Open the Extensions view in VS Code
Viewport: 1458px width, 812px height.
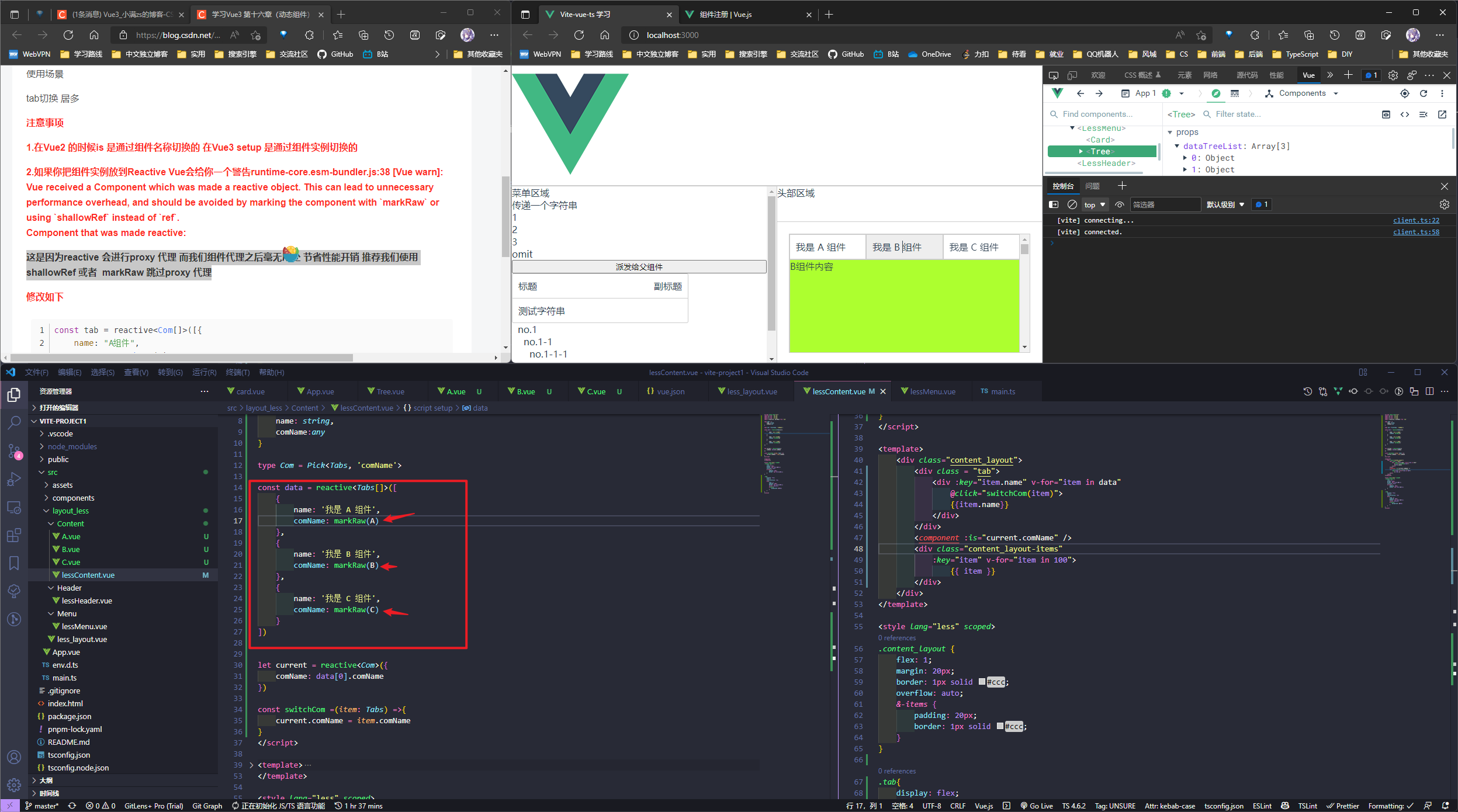click(x=14, y=535)
